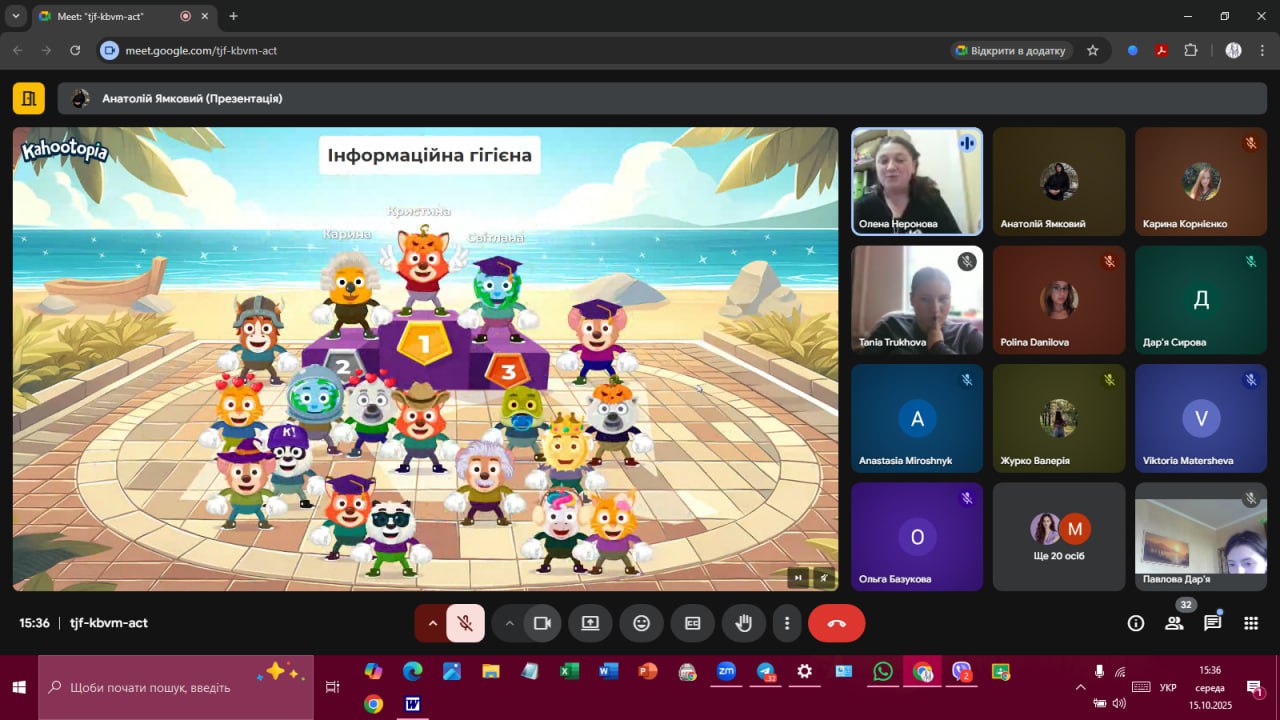Open the meeting details info icon
The height and width of the screenshot is (720, 1280).
[1136, 623]
